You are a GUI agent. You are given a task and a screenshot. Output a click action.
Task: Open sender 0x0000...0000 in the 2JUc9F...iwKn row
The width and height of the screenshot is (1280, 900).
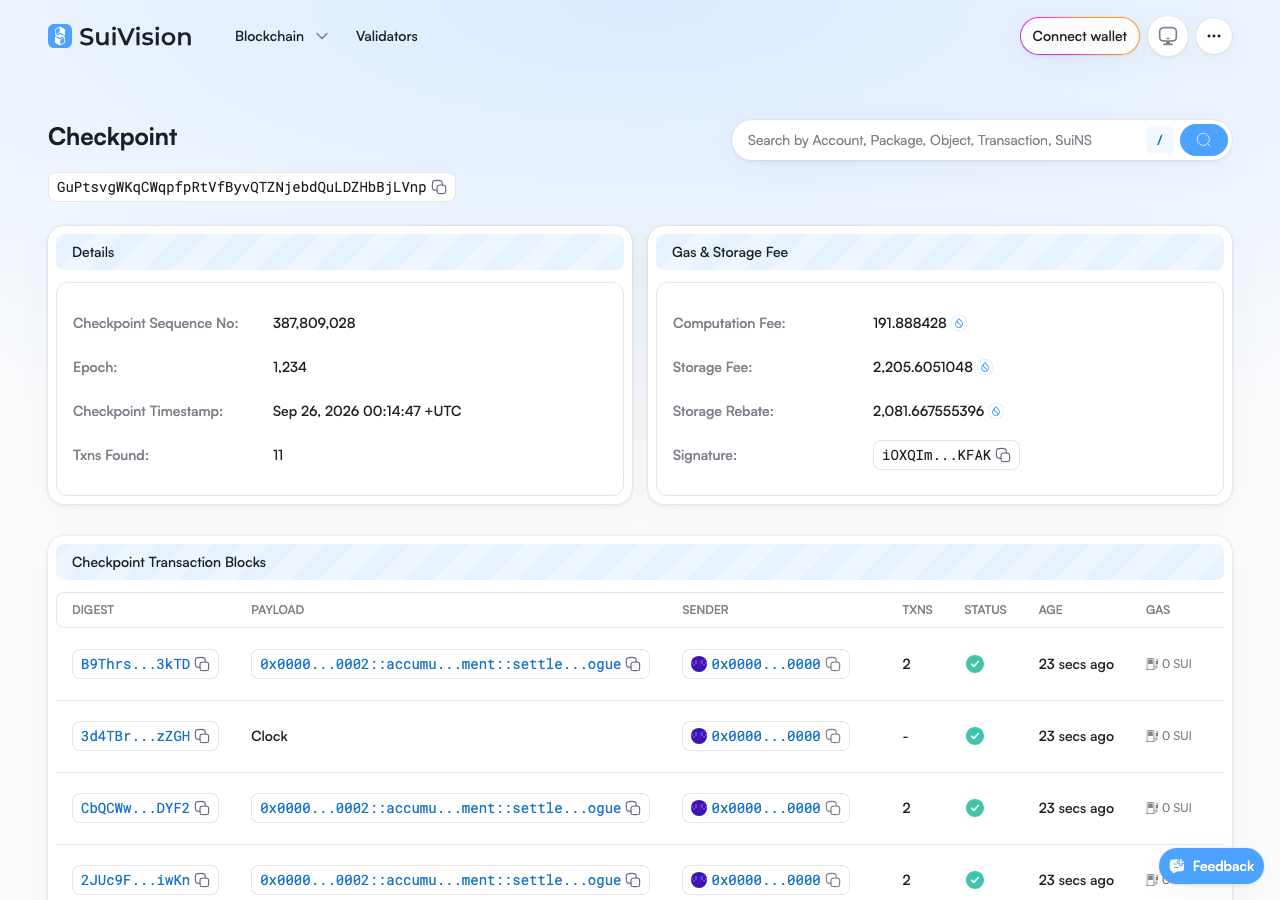[766, 880]
